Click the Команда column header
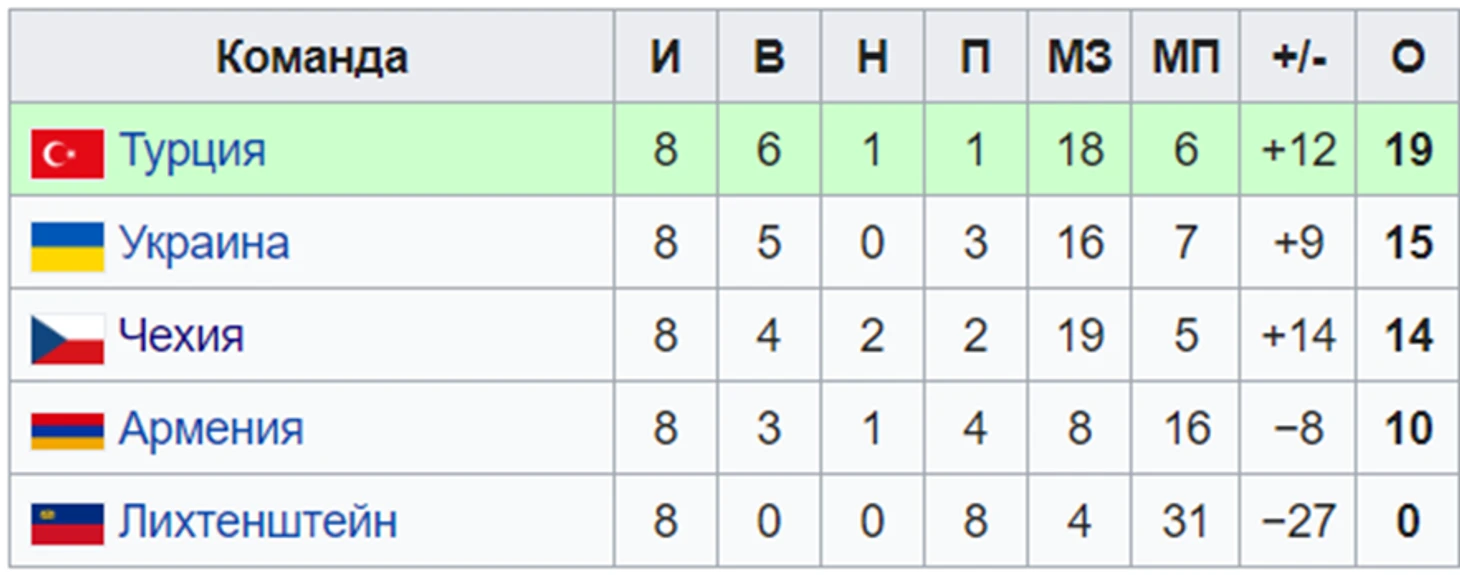This screenshot has height=575, width=1460. point(312,58)
